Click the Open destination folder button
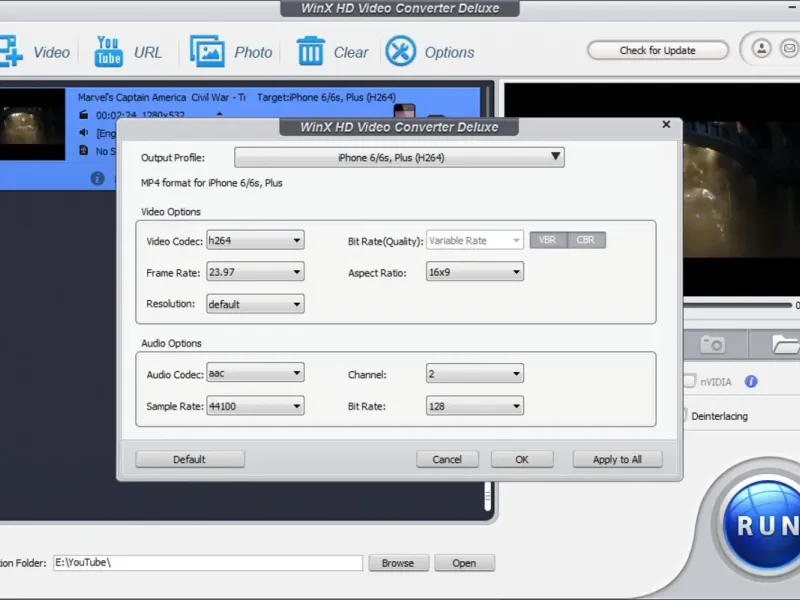This screenshot has width=800, height=600. click(464, 563)
